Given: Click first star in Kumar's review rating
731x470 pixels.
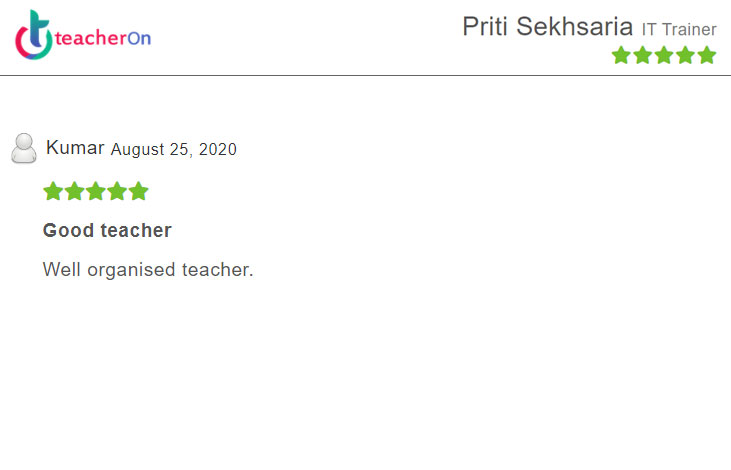Looking at the screenshot, I should tap(53, 191).
